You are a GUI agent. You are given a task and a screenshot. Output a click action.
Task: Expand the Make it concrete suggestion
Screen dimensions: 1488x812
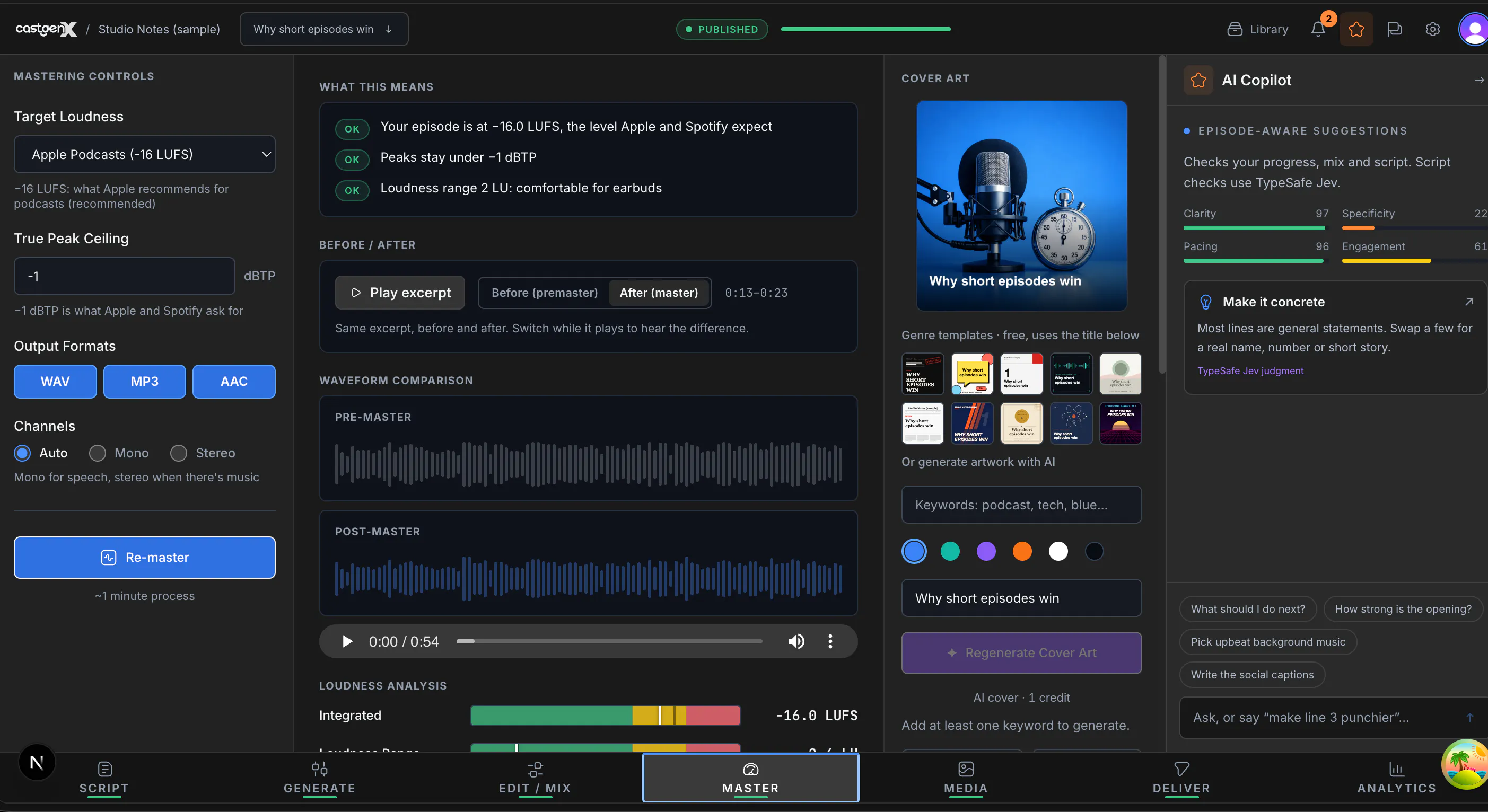[1469, 302]
